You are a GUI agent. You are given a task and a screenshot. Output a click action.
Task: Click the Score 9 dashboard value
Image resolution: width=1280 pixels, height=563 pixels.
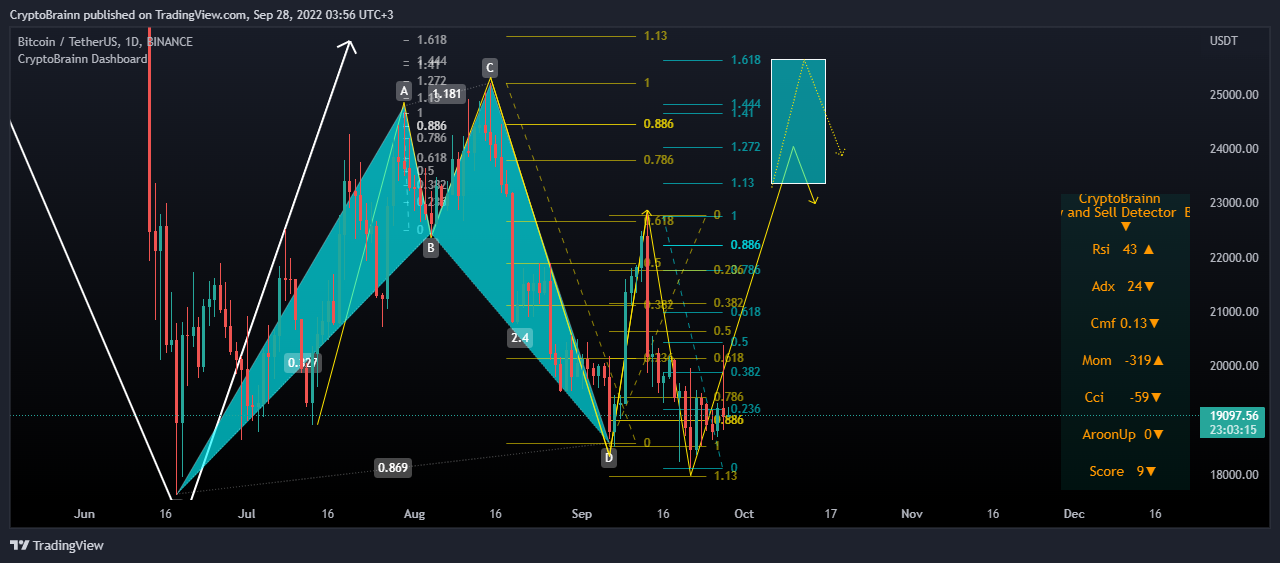coord(1139,471)
